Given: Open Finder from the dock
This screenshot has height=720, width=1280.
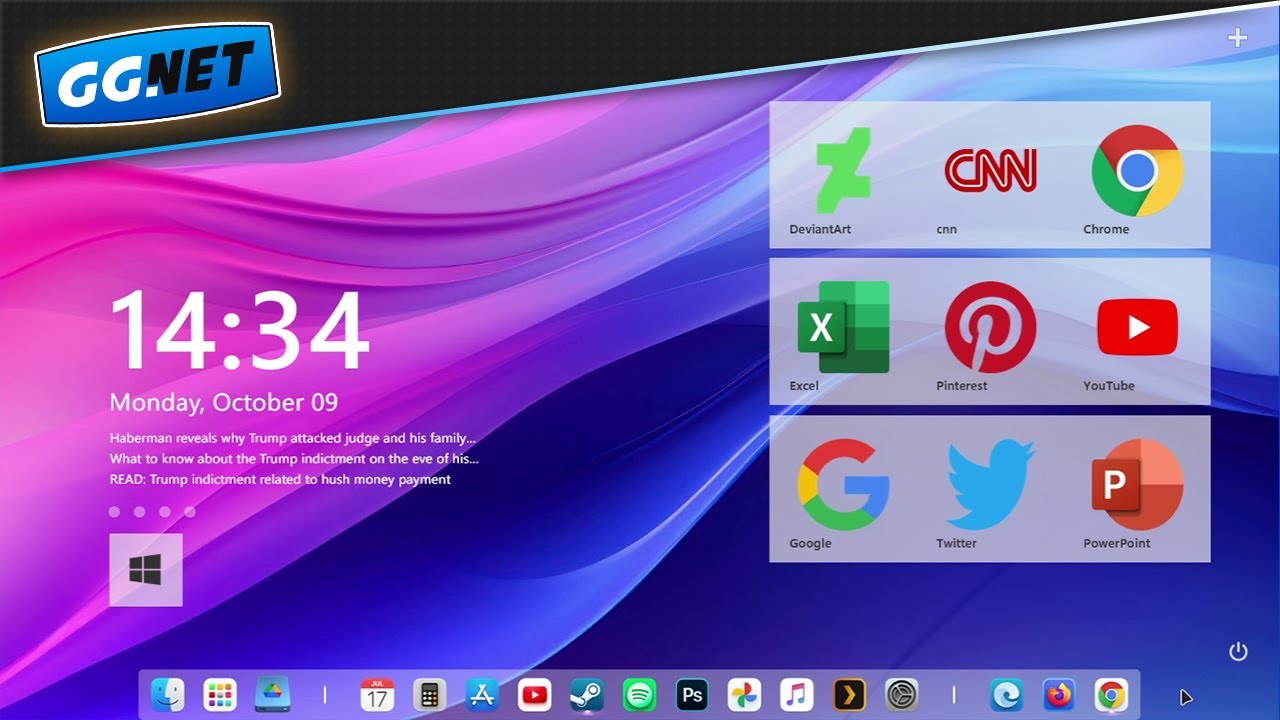Looking at the screenshot, I should pyautogui.click(x=167, y=694).
